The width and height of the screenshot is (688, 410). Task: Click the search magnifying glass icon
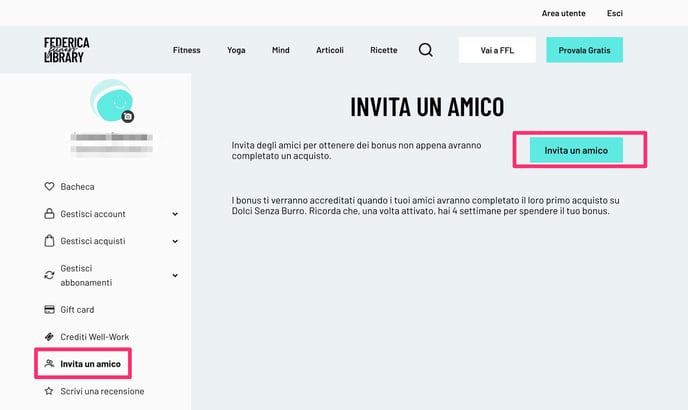click(x=425, y=50)
